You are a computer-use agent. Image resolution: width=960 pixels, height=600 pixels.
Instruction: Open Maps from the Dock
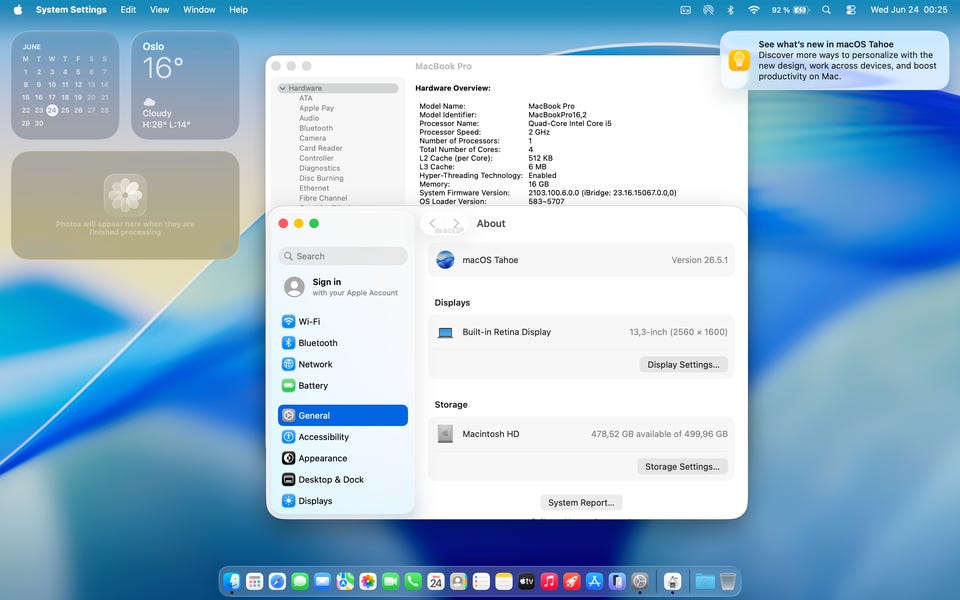tap(345, 581)
